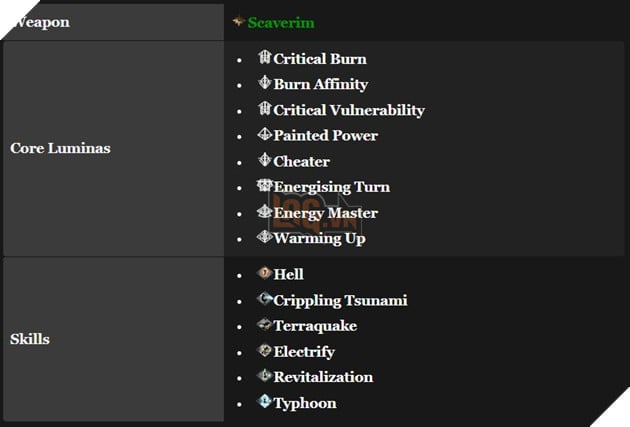
Task: Click the Weapon row header cell
Action: click(x=40, y=22)
